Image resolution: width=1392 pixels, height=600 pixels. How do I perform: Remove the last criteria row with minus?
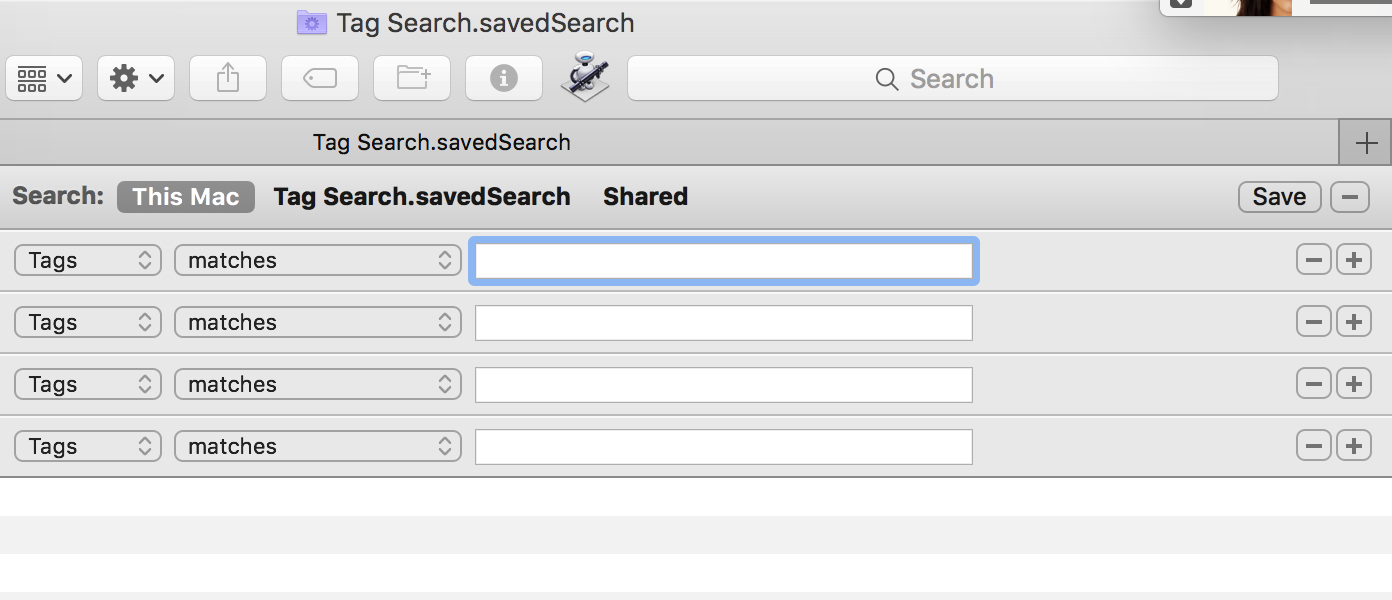point(1313,446)
